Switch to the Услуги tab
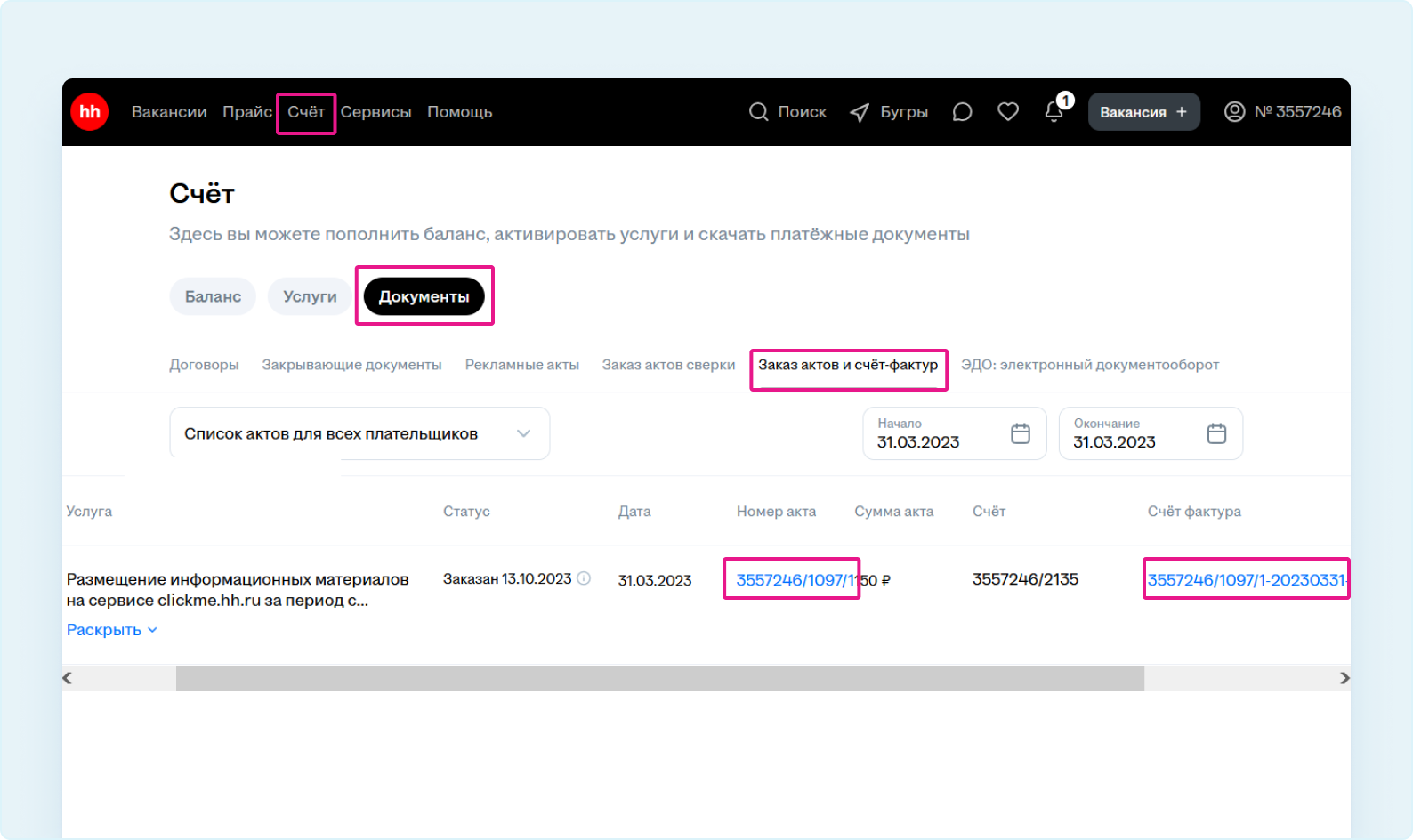1413x840 pixels. (310, 296)
